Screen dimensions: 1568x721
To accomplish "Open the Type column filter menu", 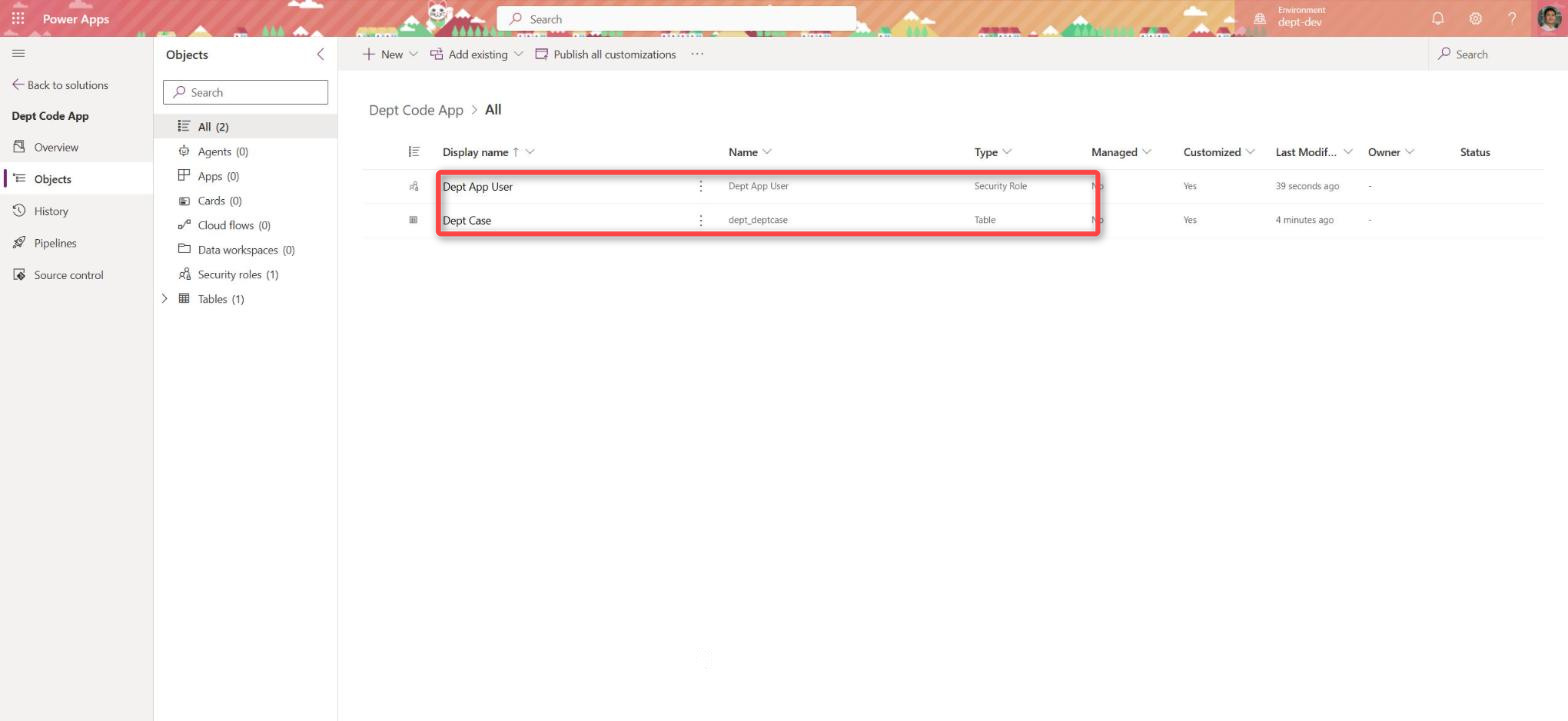I will point(993,152).
